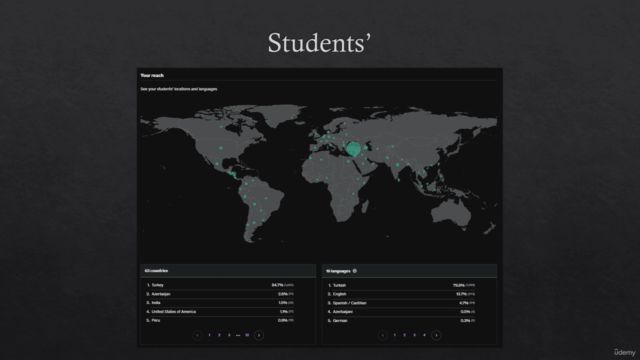Screen dimensions: 640x360
Task: Open page 2 of the languages list
Action: point(404,335)
